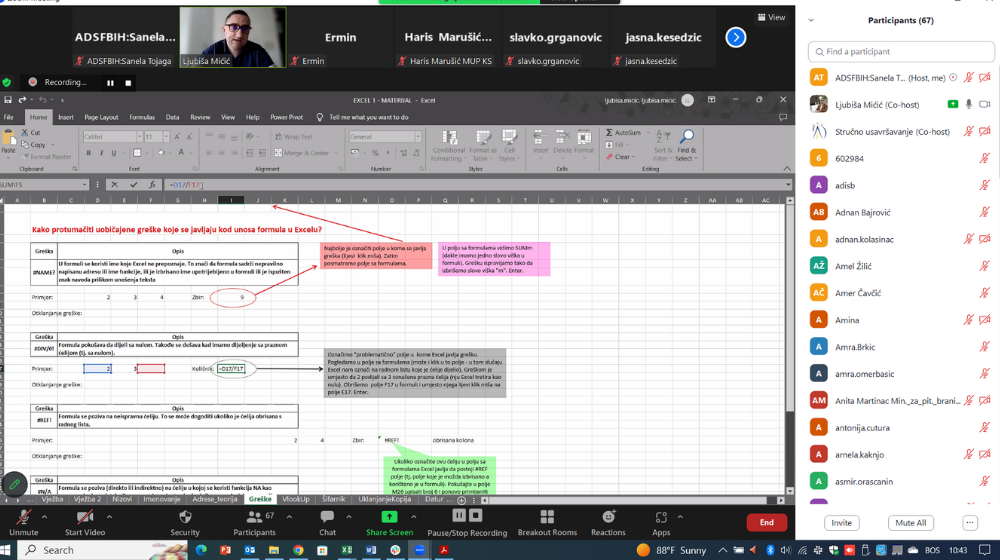Open audio options arrow beside Unmute
Screen dimensions: 1000x560
click(x=44, y=517)
